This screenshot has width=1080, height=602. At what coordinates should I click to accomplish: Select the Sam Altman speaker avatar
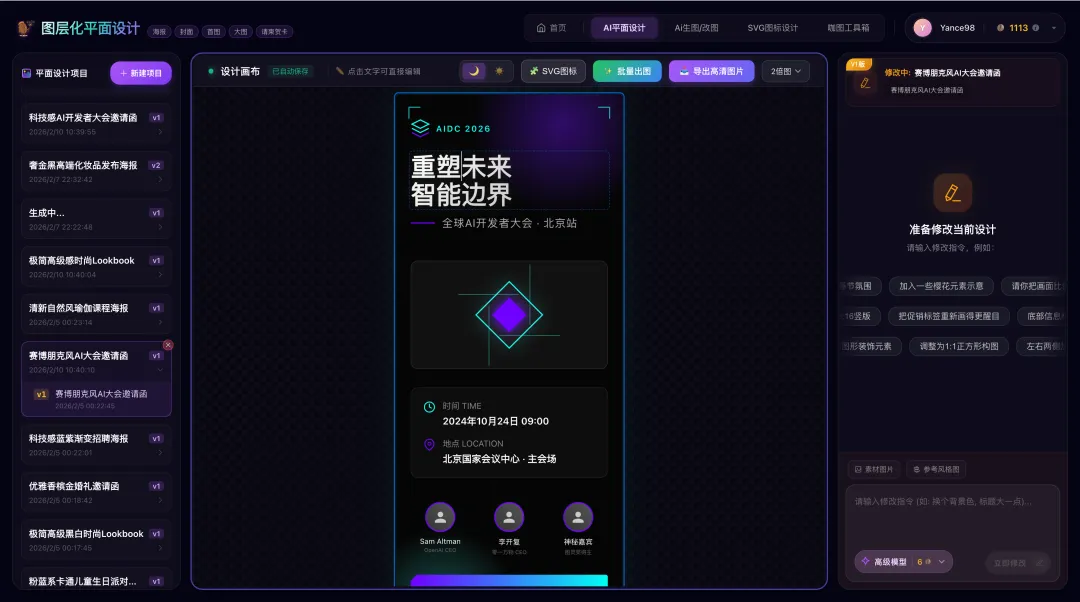(440, 517)
